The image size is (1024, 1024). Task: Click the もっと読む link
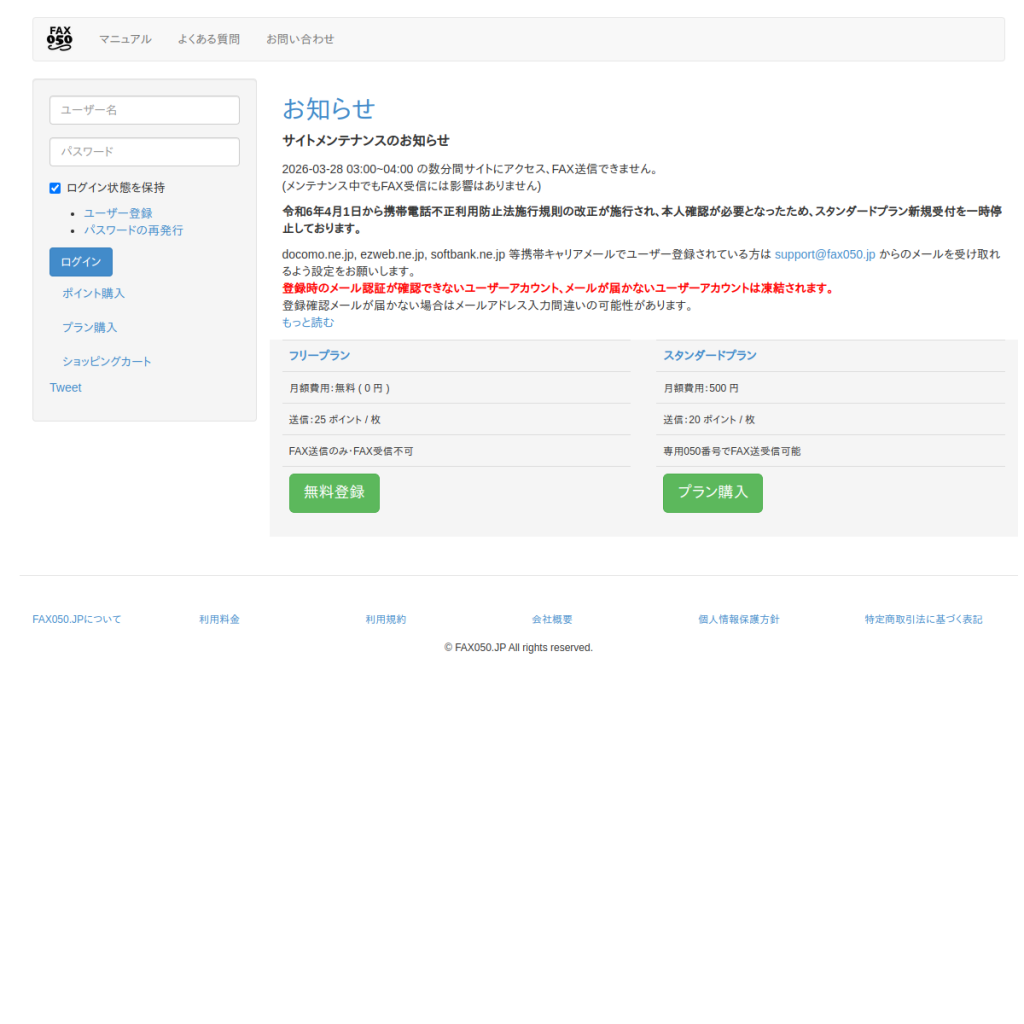308,322
